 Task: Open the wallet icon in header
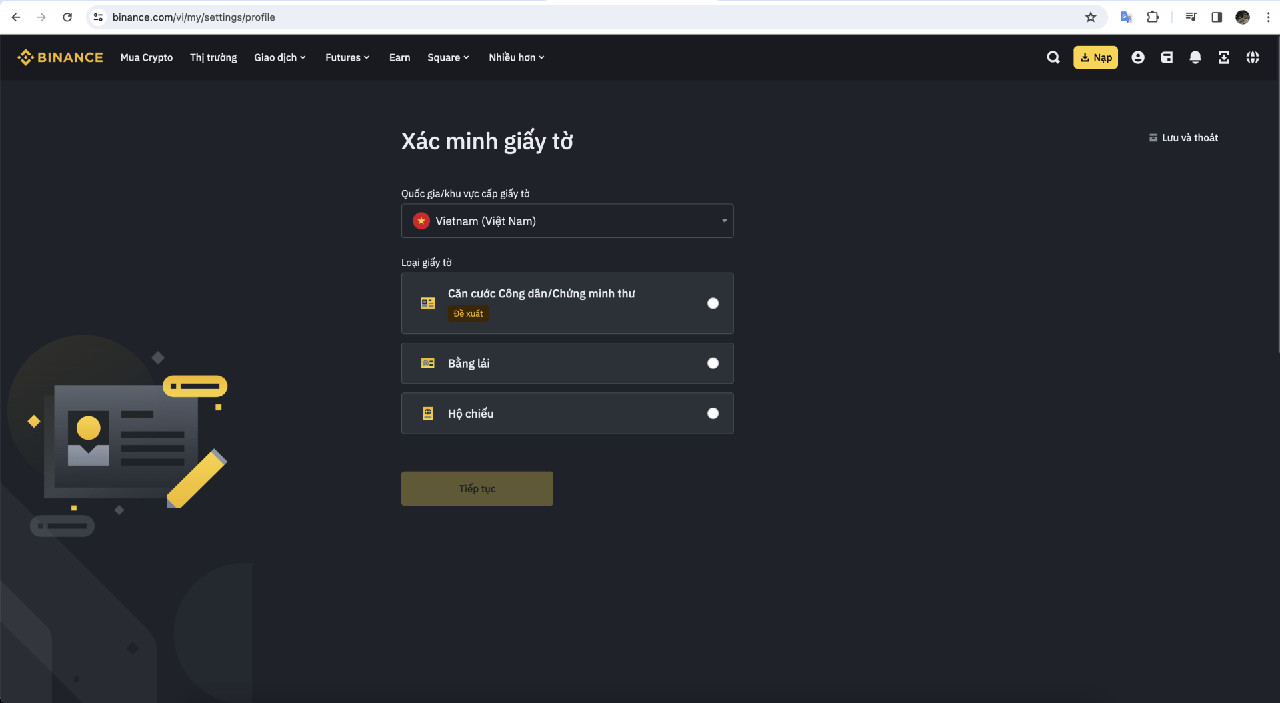[1166, 58]
